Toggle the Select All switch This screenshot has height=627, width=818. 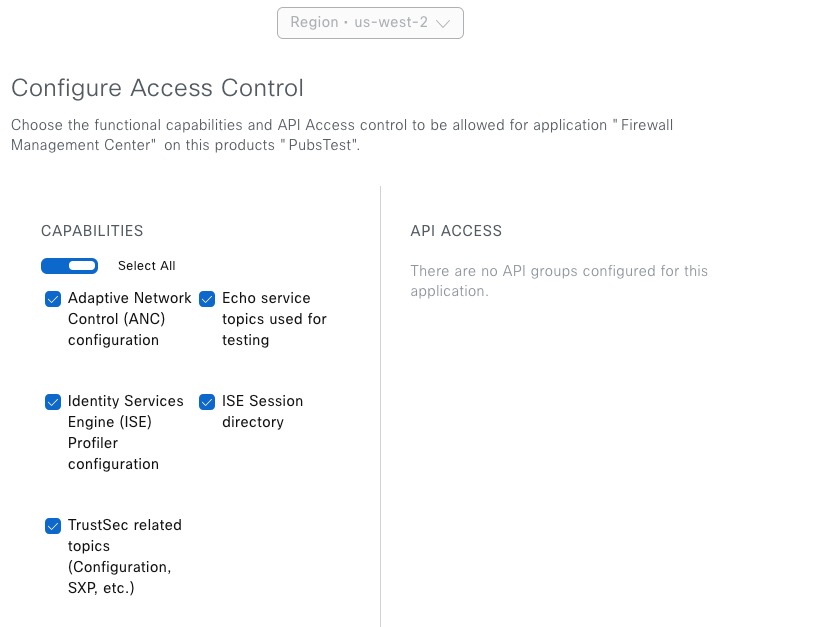(69, 266)
